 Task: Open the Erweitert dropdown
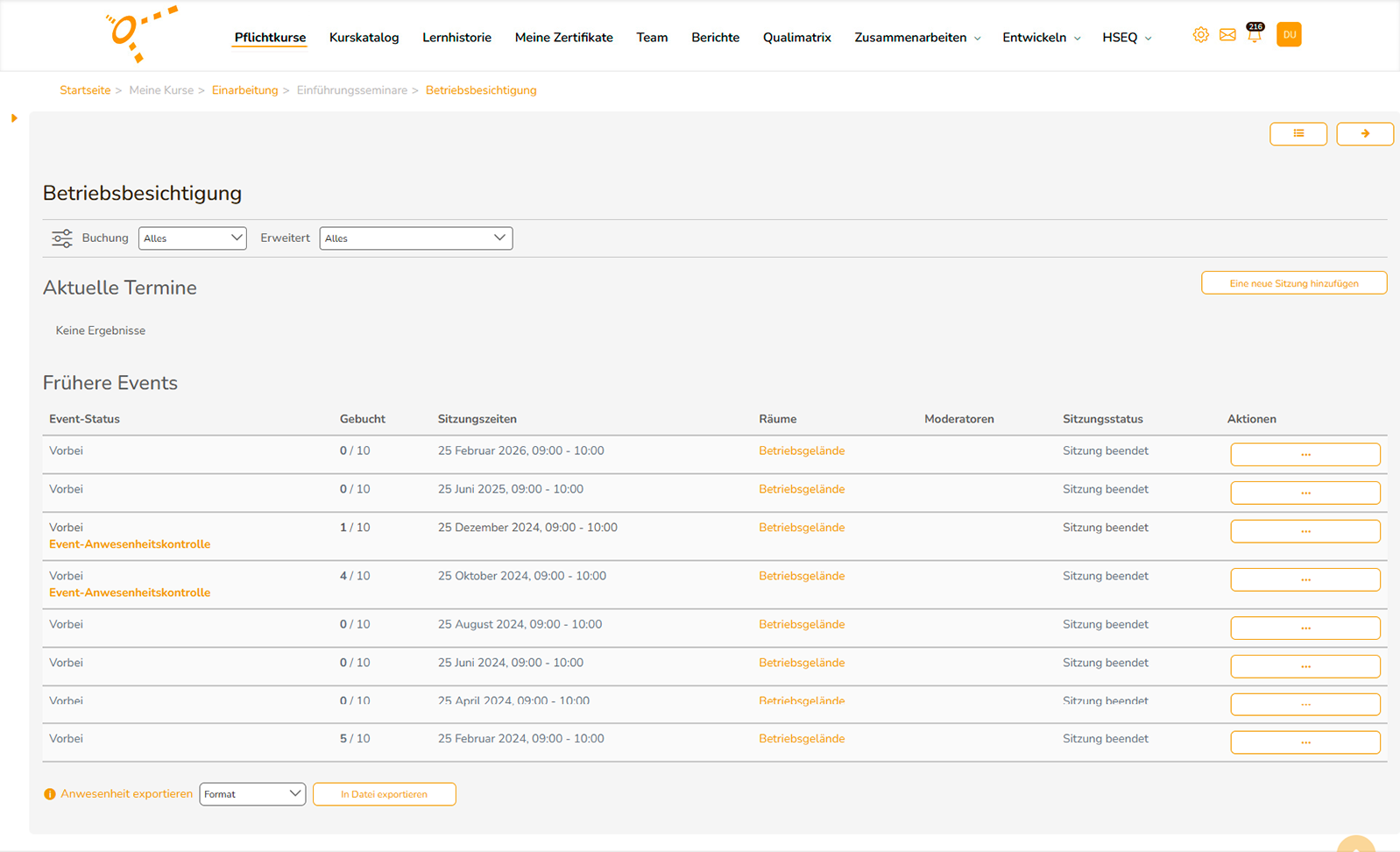click(416, 238)
